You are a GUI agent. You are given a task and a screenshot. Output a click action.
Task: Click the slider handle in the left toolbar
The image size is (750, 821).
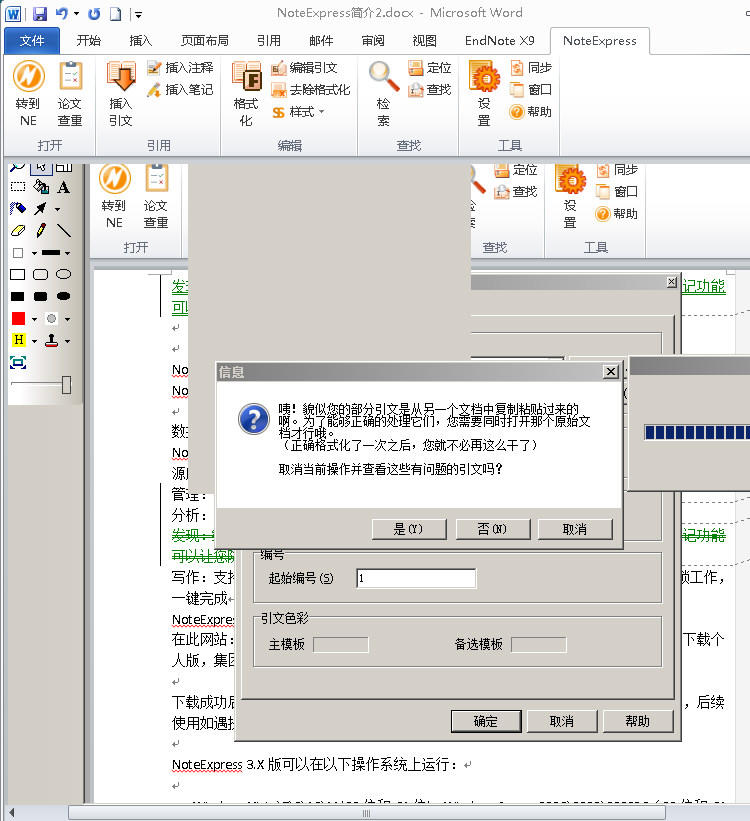pyautogui.click(x=67, y=384)
